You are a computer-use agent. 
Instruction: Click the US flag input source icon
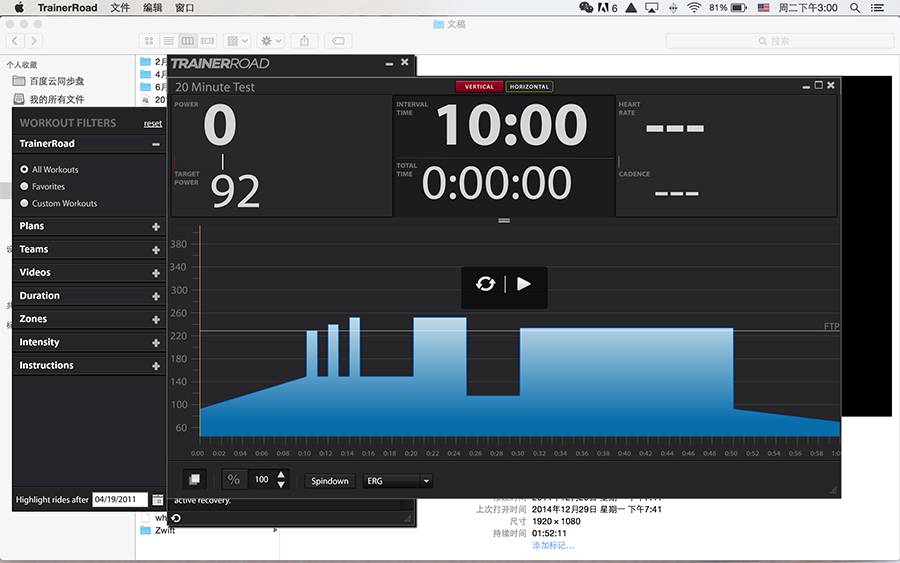(x=763, y=7)
